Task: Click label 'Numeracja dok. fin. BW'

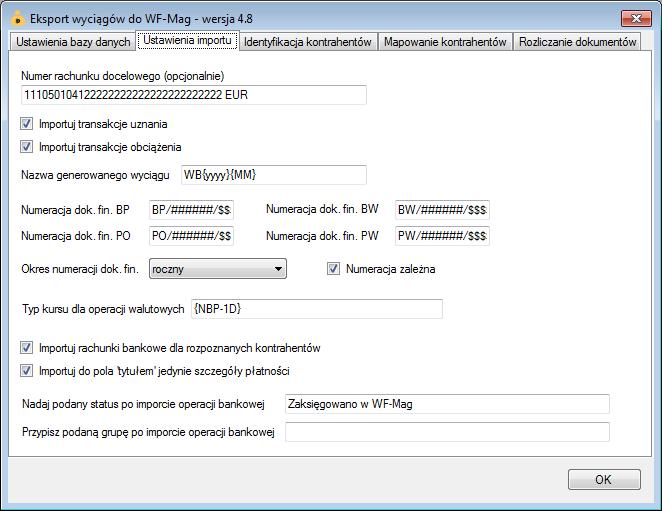Action: [322, 209]
